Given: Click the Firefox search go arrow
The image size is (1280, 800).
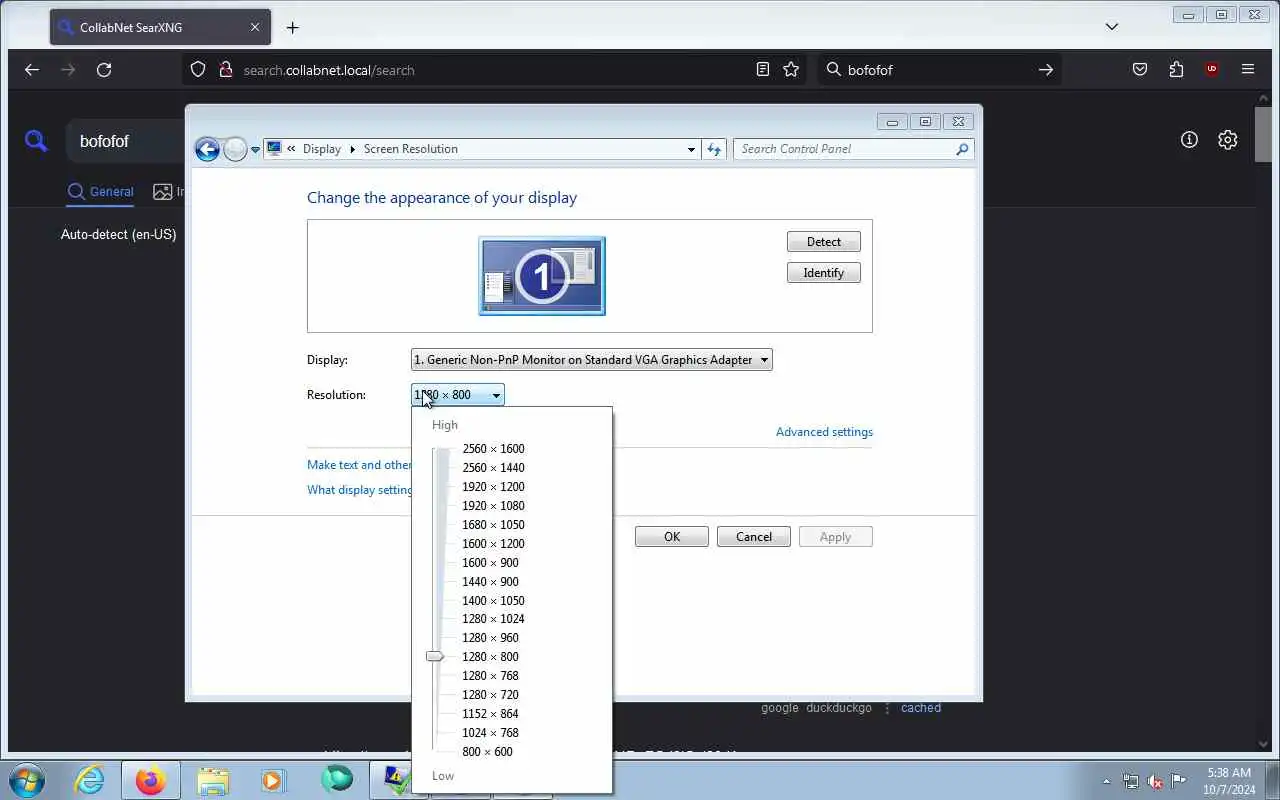Looking at the screenshot, I should click(x=1045, y=70).
